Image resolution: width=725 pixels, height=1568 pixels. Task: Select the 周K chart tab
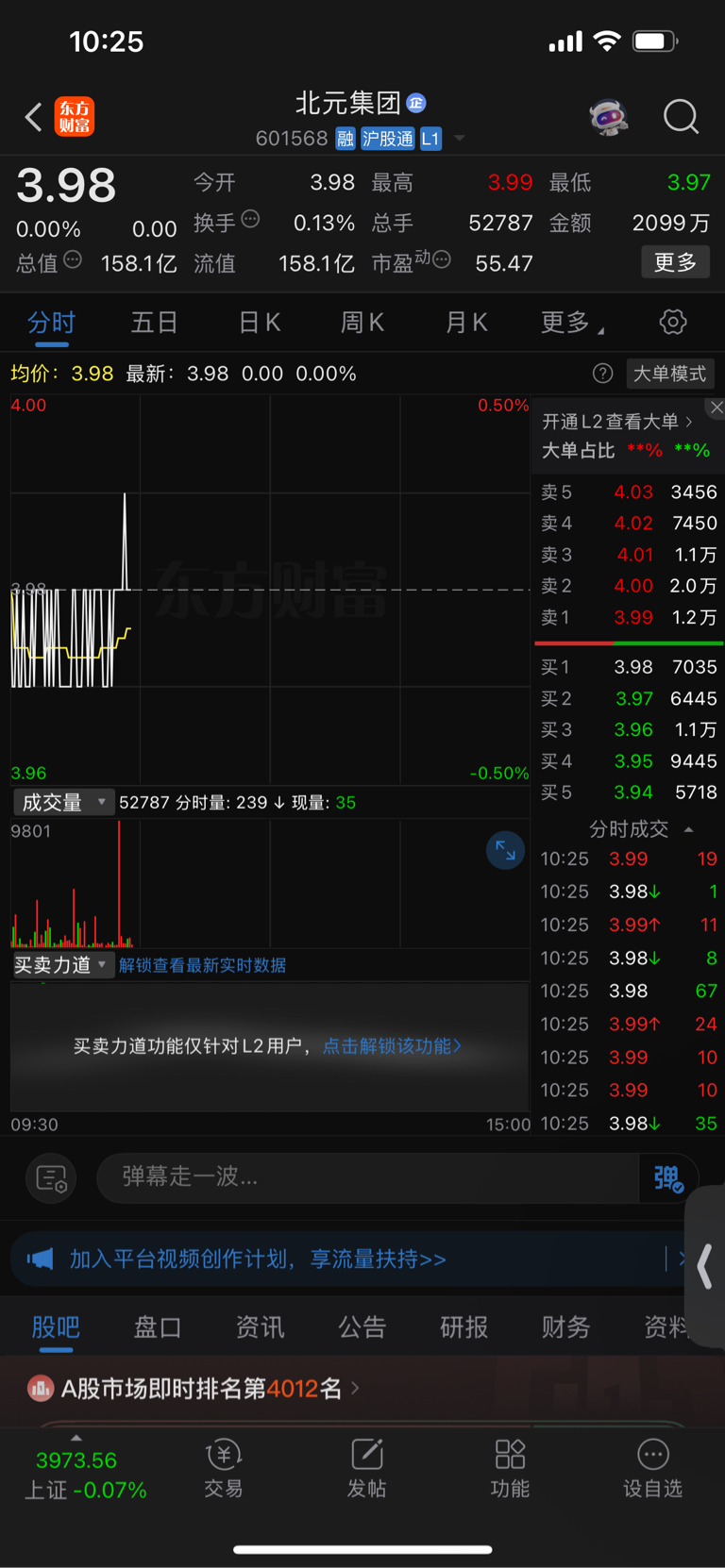tap(362, 323)
